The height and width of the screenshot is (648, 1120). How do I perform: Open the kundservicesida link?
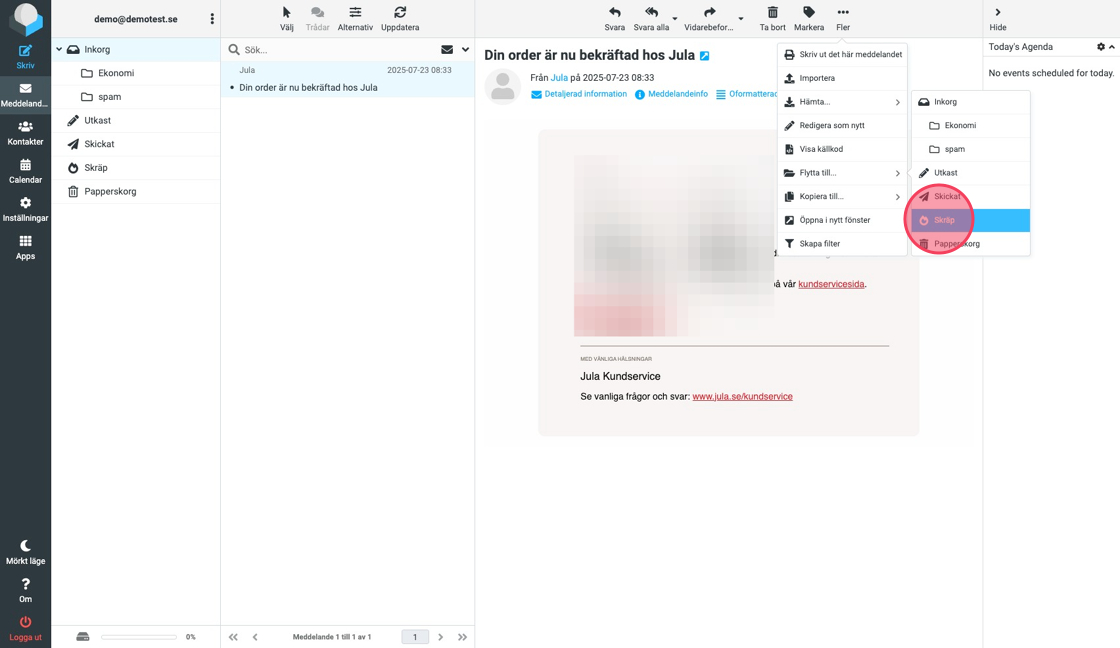(830, 284)
